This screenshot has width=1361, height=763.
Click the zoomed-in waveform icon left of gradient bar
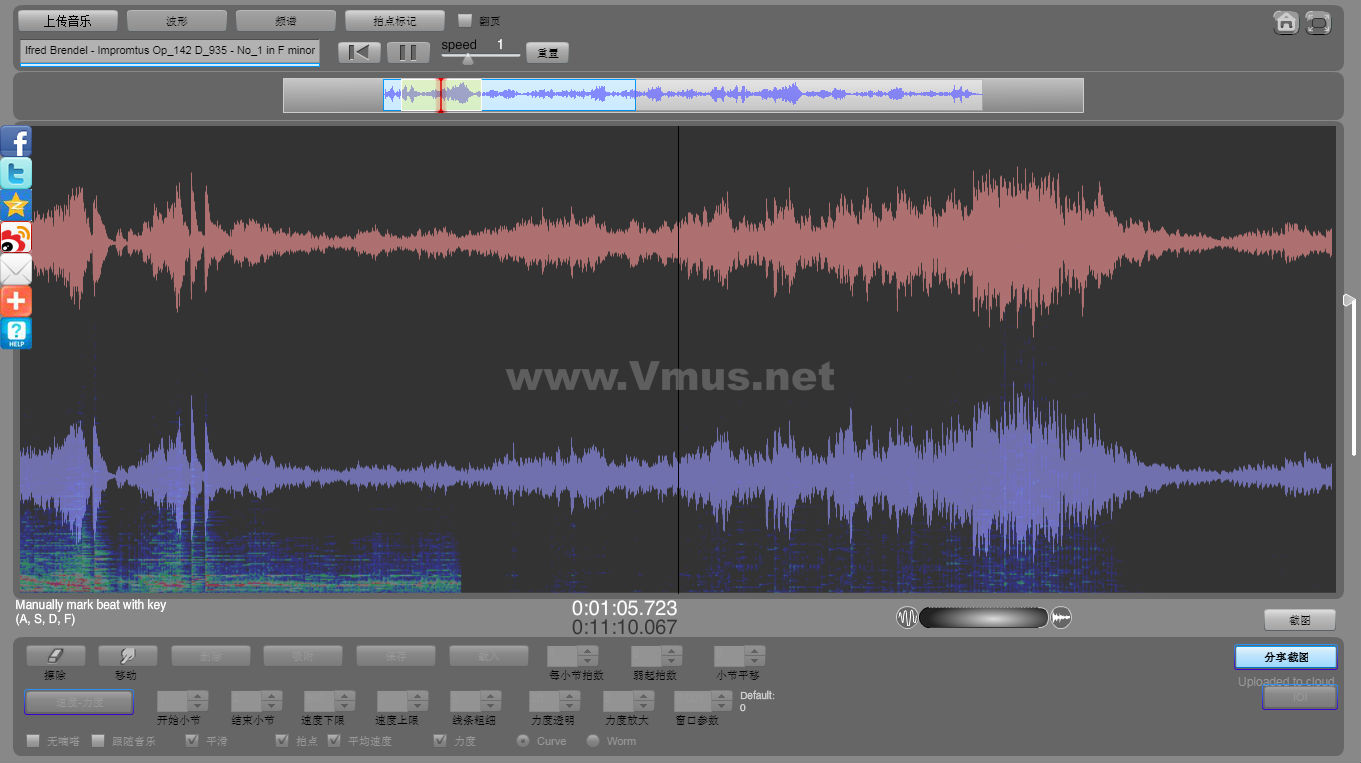pos(906,618)
